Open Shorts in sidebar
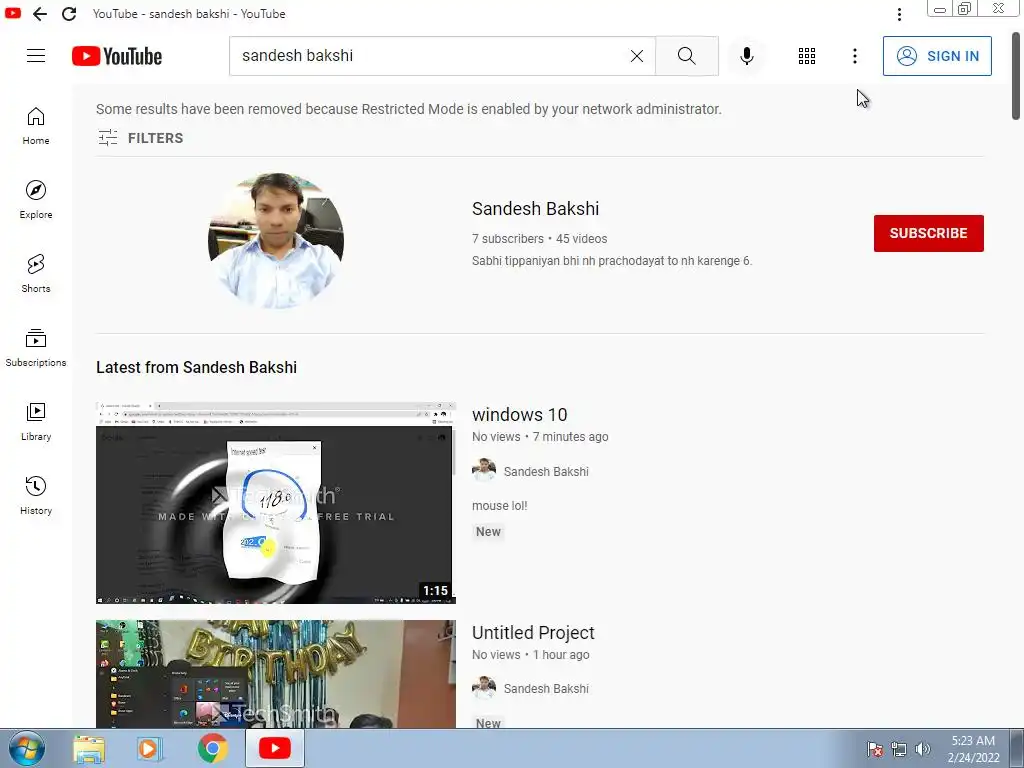Screen dimensions: 1024x768 [x=36, y=274]
